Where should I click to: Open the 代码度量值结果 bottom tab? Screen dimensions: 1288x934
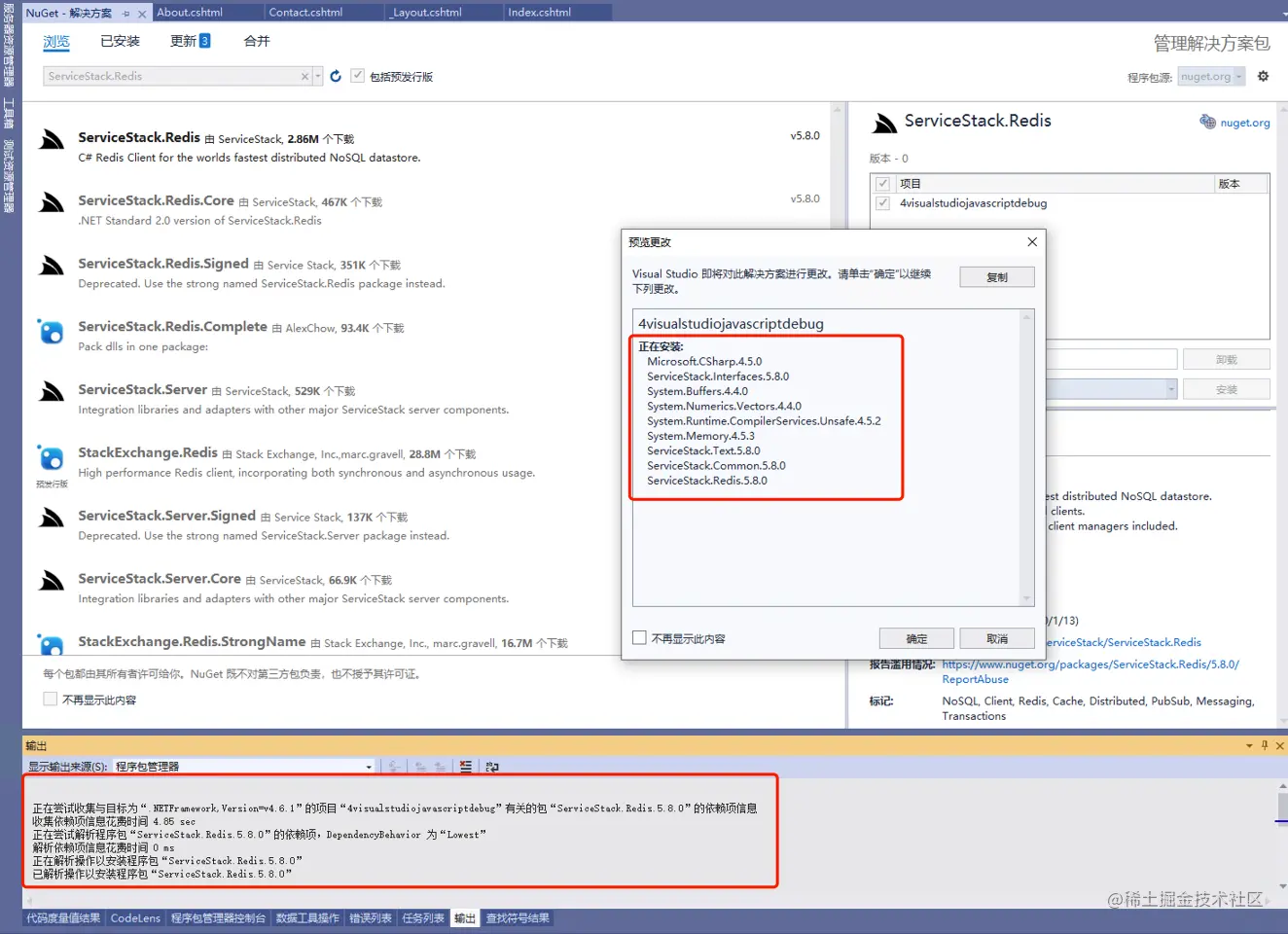[63, 917]
